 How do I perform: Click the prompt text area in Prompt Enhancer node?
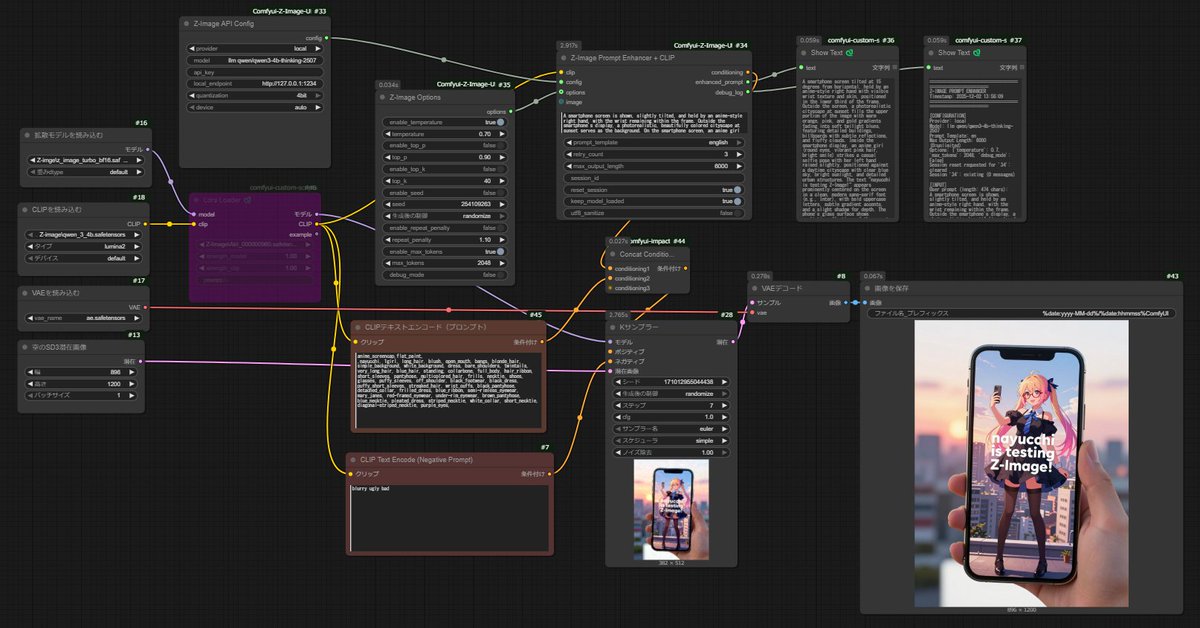pyautogui.click(x=654, y=123)
